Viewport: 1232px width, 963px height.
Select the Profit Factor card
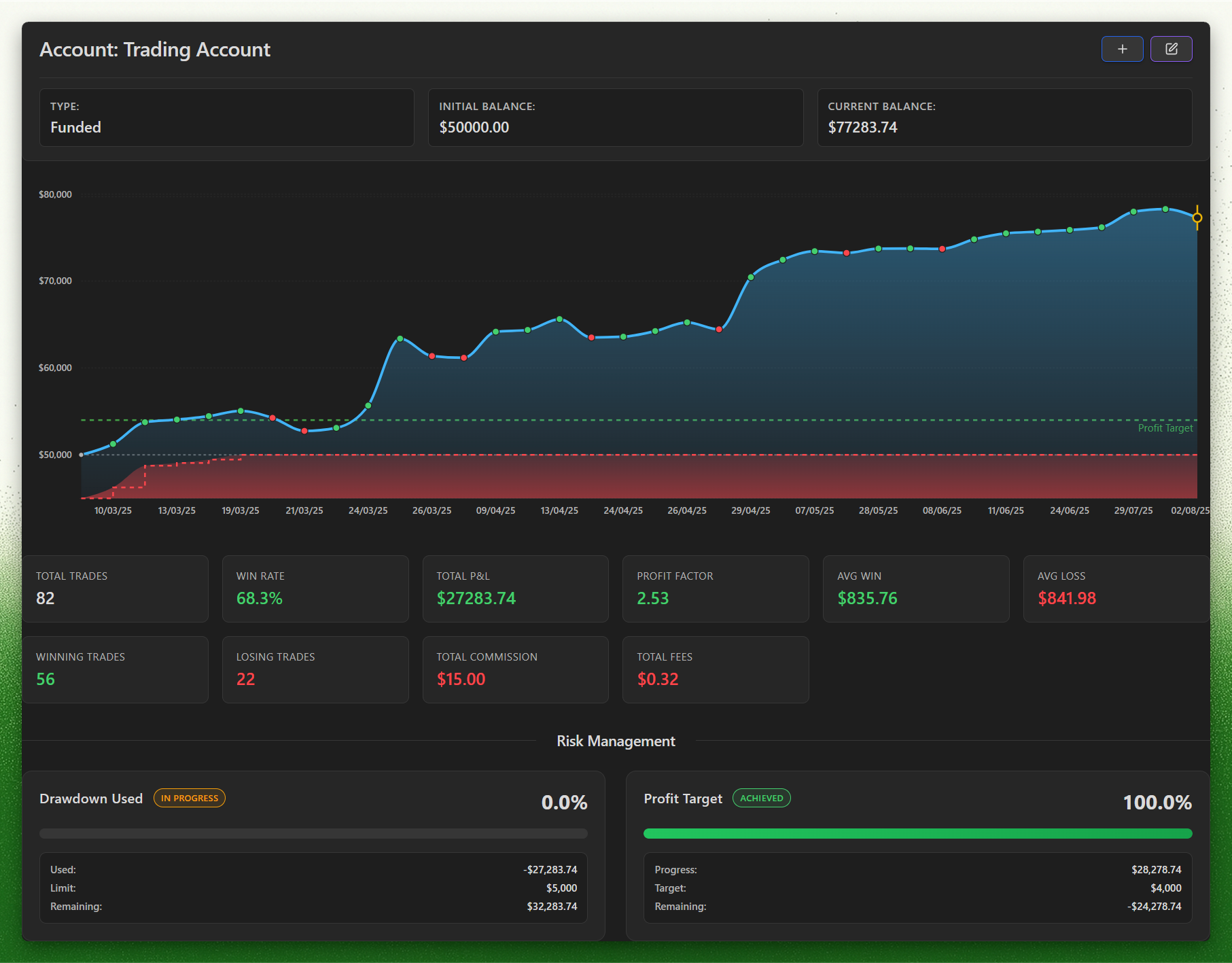click(716, 589)
